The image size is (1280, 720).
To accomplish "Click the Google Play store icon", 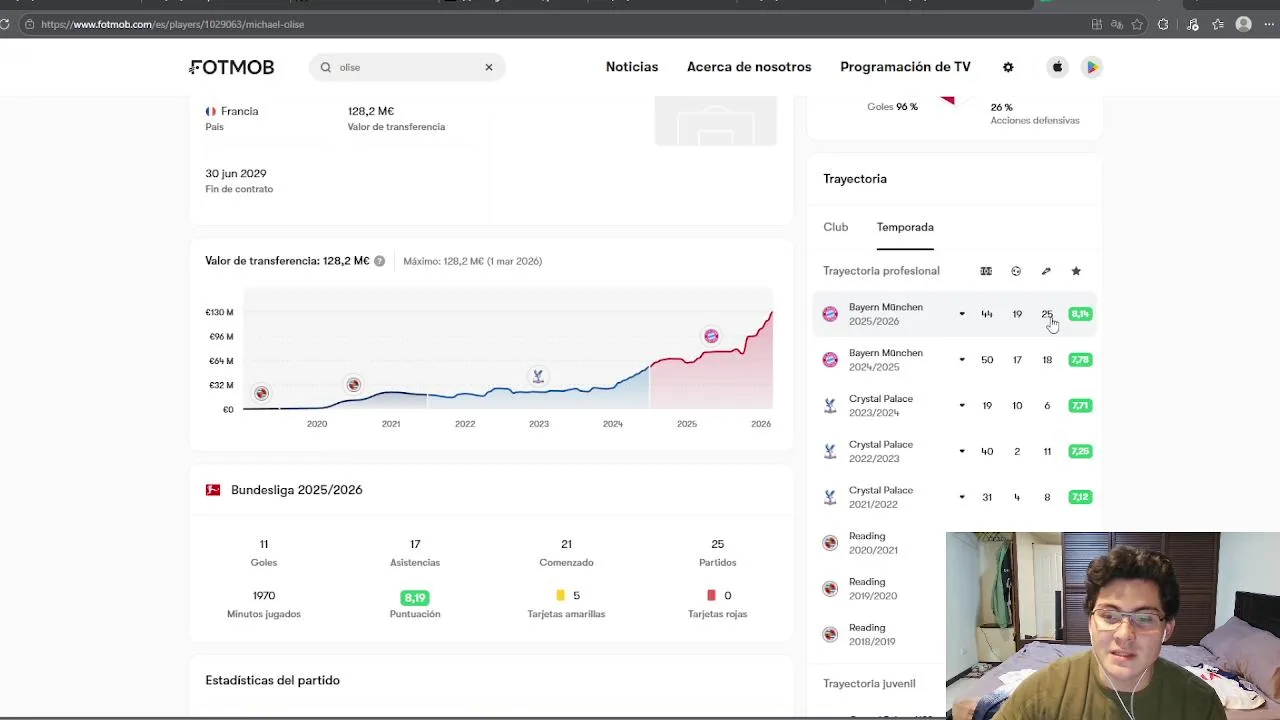I will coord(1092,67).
